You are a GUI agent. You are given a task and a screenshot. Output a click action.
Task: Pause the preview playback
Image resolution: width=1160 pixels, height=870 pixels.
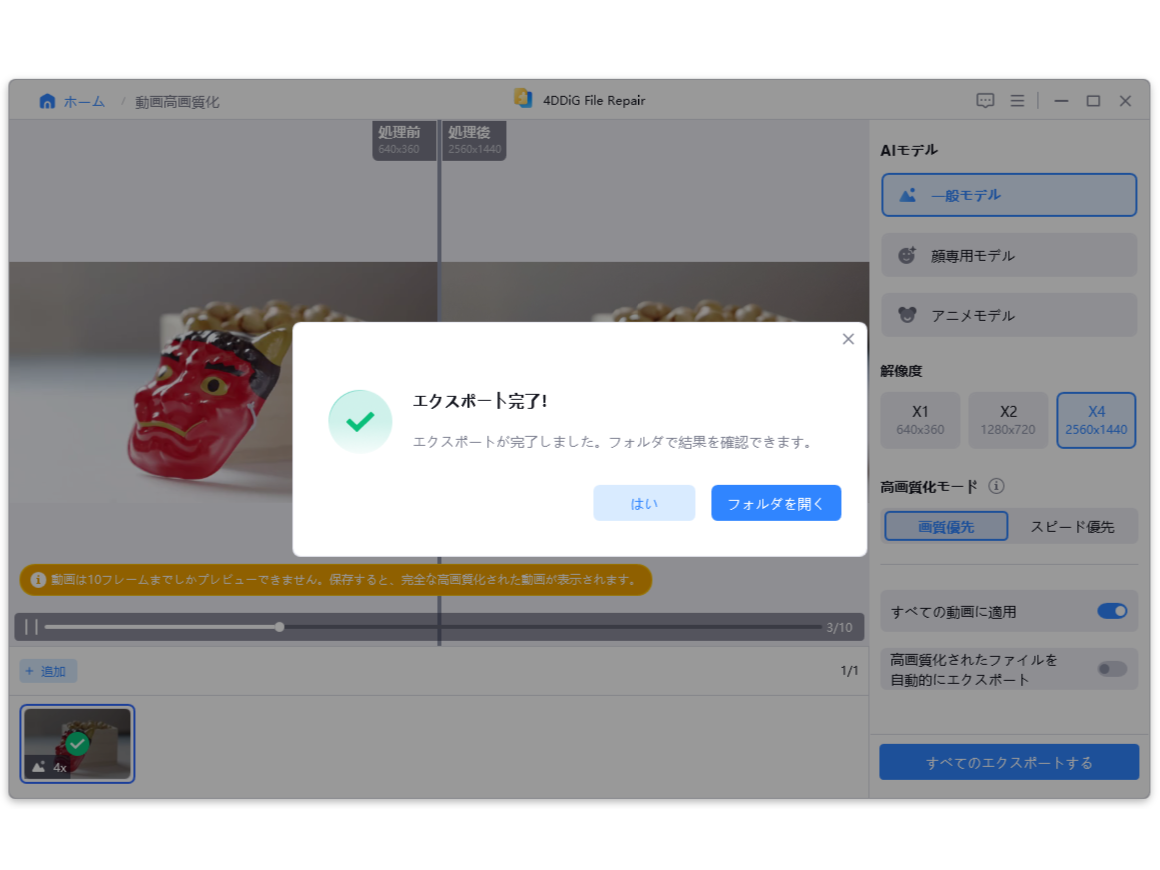coord(31,627)
